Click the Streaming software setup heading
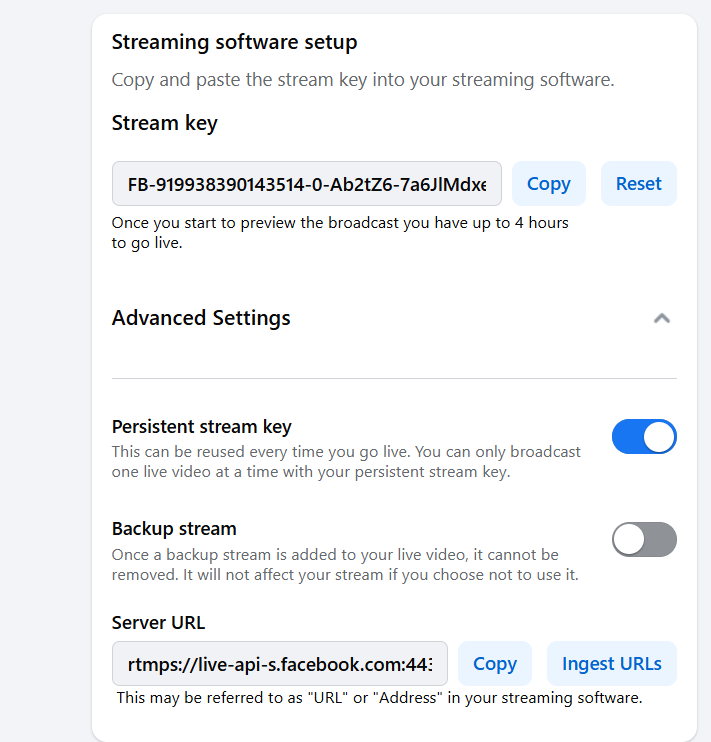The width and height of the screenshot is (711, 742). click(x=234, y=42)
